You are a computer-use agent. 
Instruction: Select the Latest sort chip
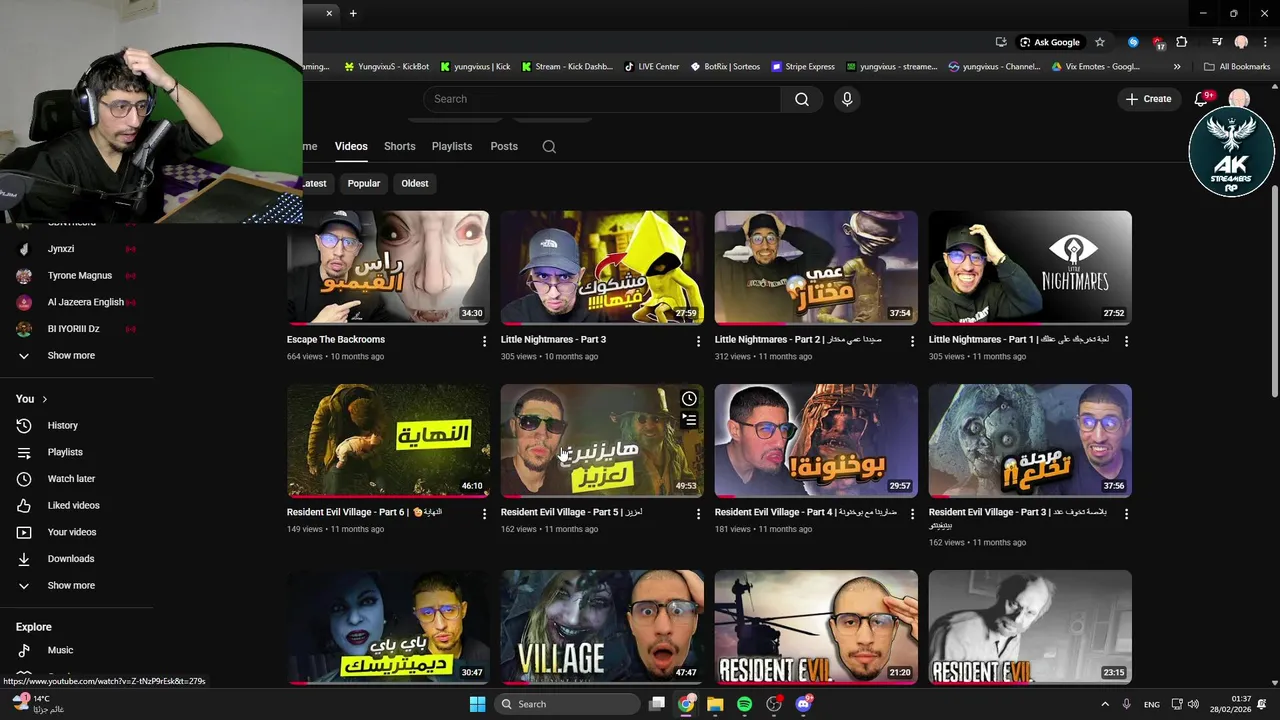pyautogui.click(x=316, y=183)
